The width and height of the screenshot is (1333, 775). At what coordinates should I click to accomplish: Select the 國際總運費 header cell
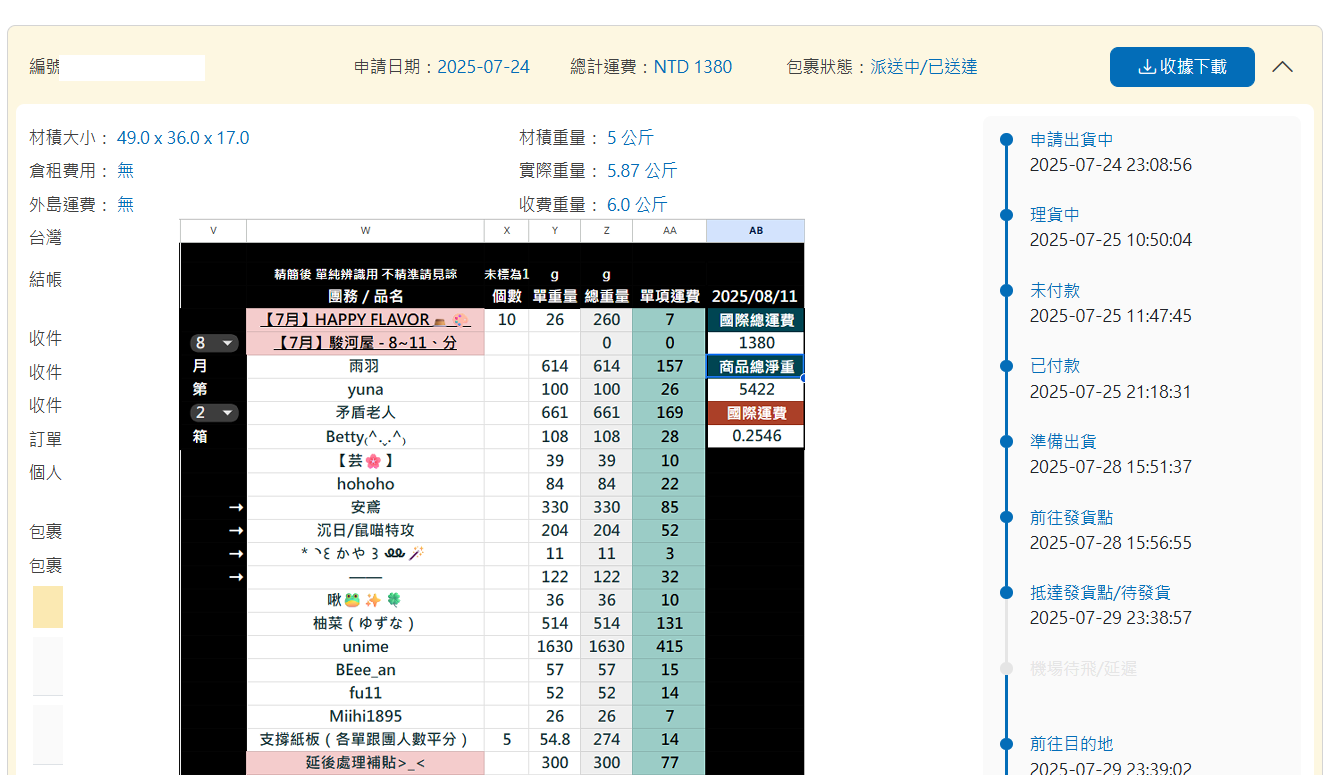click(x=756, y=320)
